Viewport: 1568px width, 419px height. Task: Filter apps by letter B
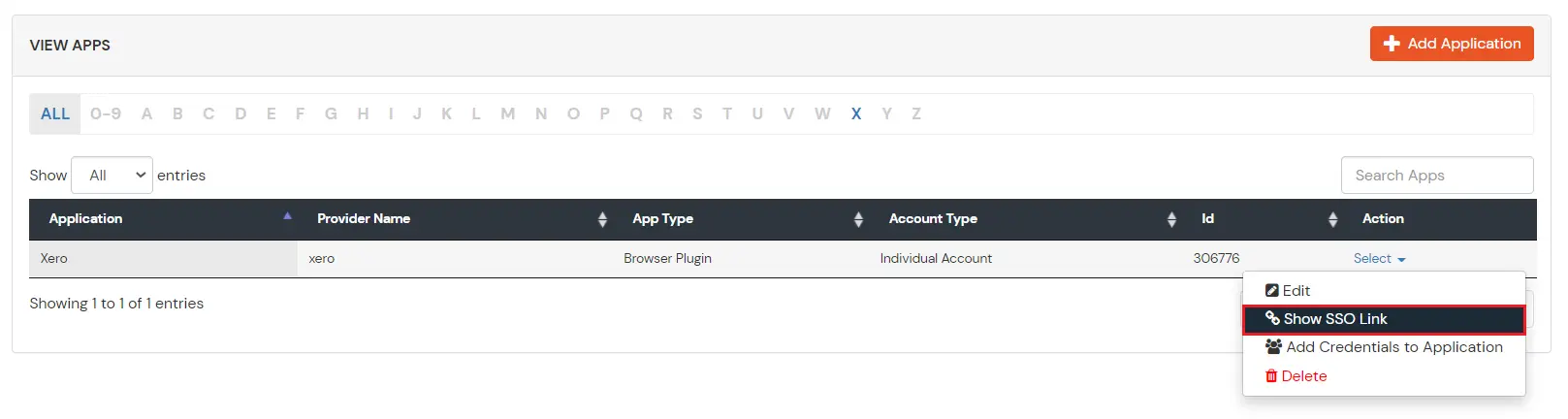[177, 113]
